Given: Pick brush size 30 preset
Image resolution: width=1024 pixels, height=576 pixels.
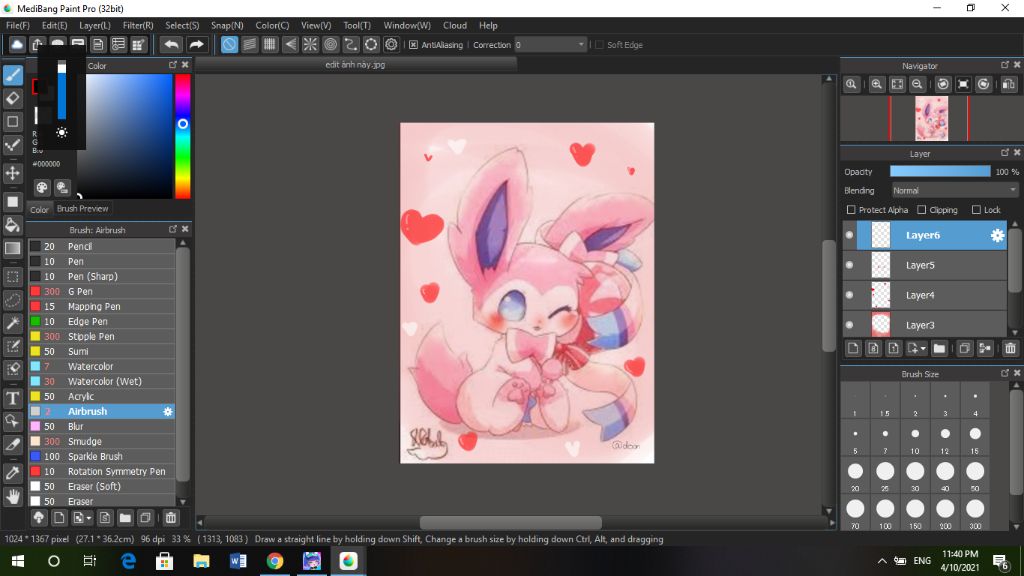Looking at the screenshot, I should click(x=915, y=475).
